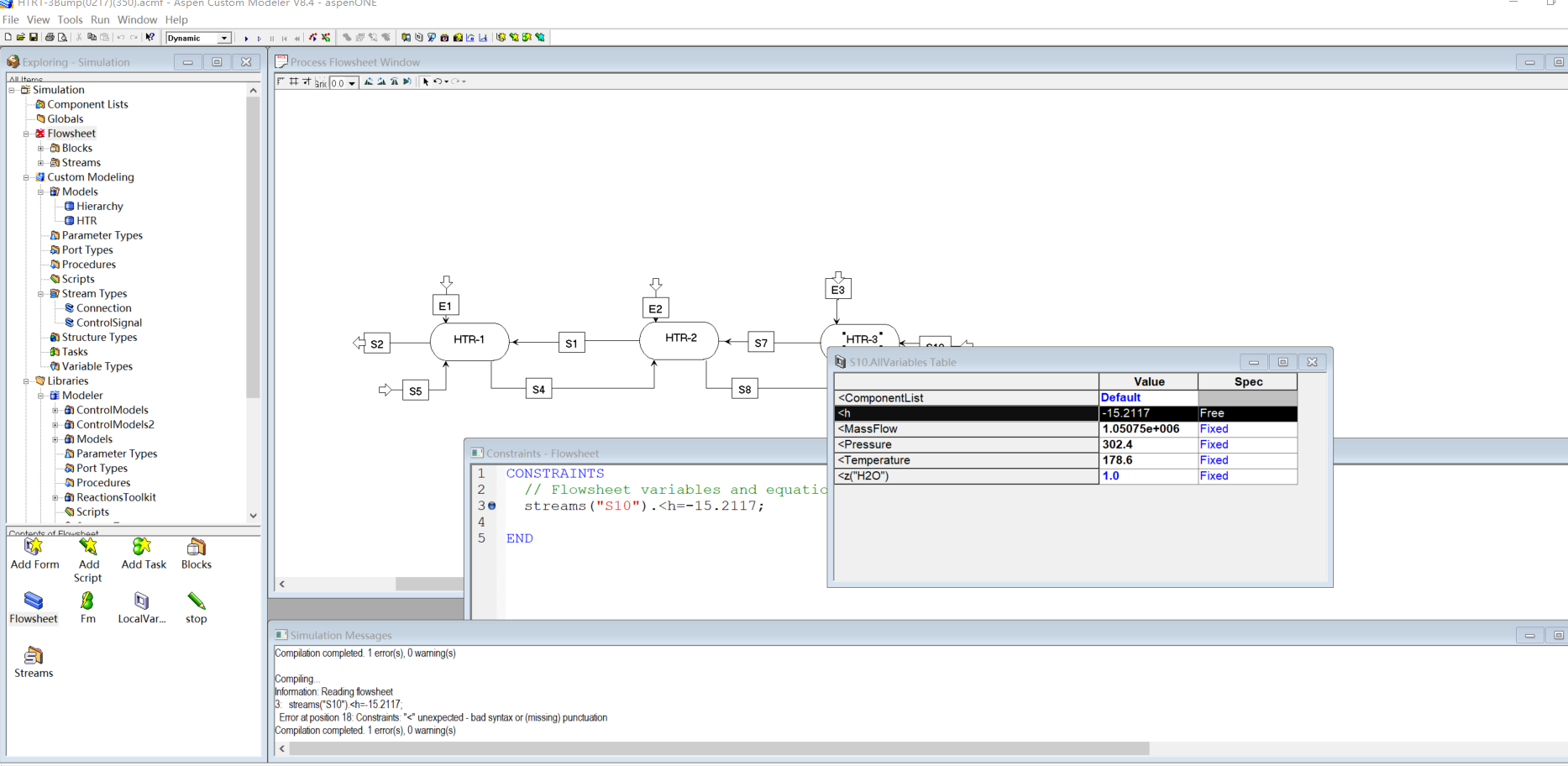This screenshot has height=766, width=1568.
Task: Select Variable Types in tree
Action: click(x=97, y=366)
